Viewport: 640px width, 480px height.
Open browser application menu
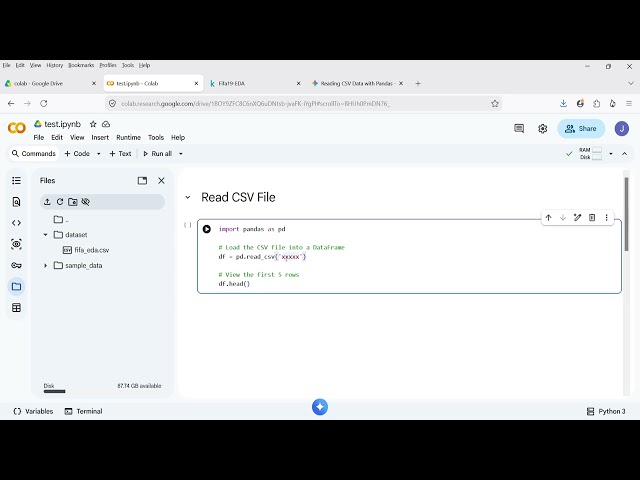(629, 104)
